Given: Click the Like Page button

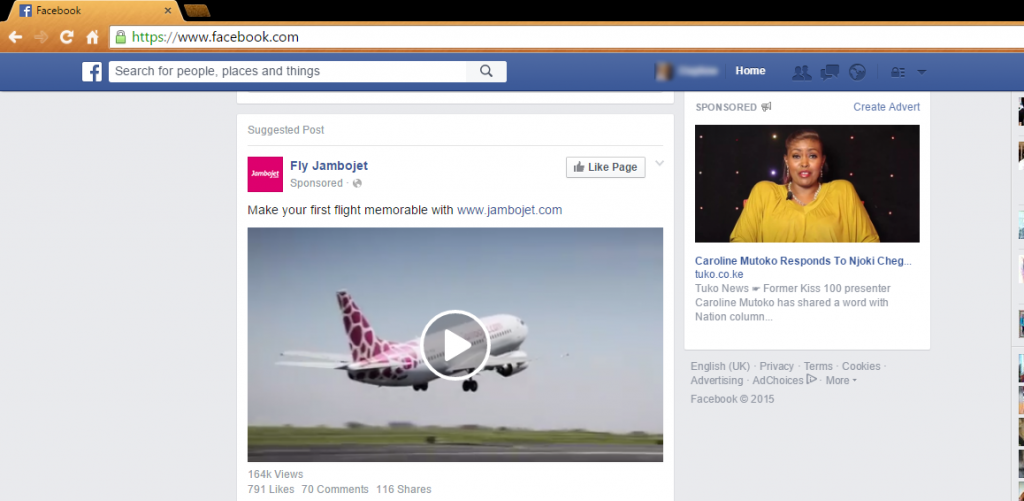Looking at the screenshot, I should (x=605, y=167).
